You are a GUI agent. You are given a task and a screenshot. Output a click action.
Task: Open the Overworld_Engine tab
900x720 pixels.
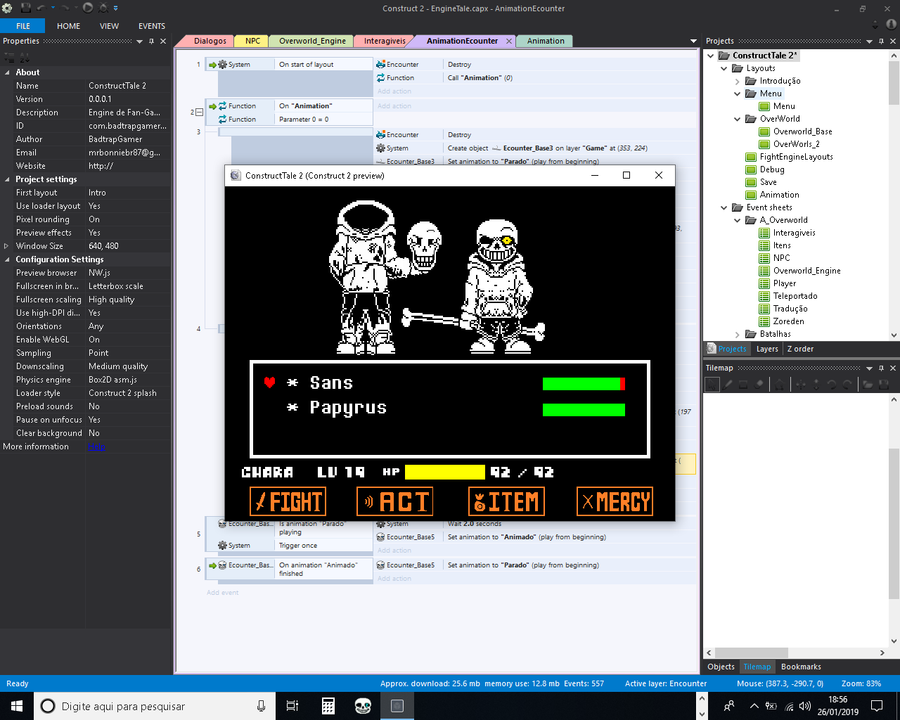pos(312,41)
